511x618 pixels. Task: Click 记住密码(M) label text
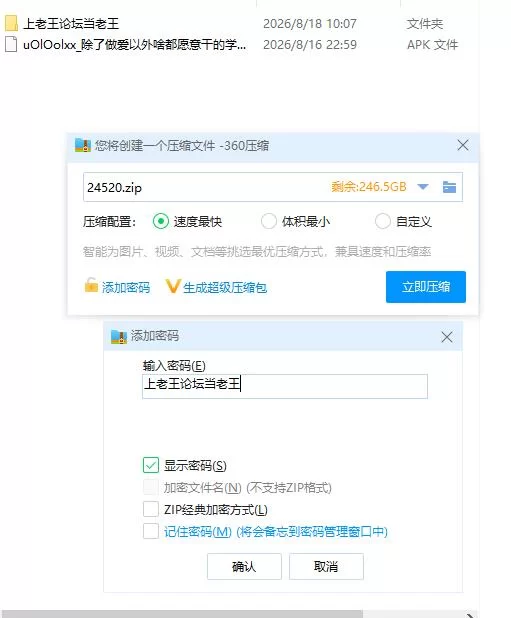tap(198, 531)
